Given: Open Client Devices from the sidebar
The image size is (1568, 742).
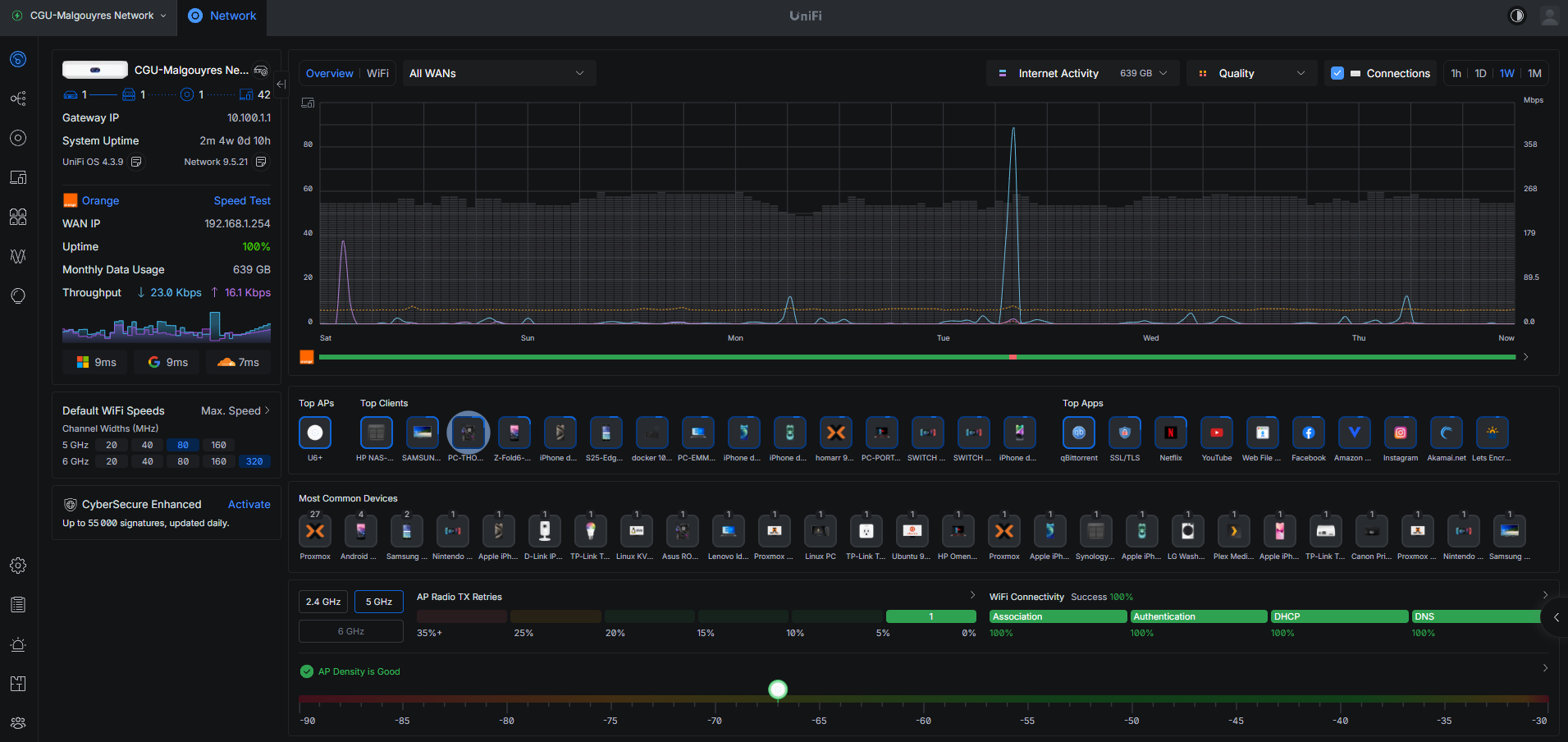Looking at the screenshot, I should click(x=18, y=177).
